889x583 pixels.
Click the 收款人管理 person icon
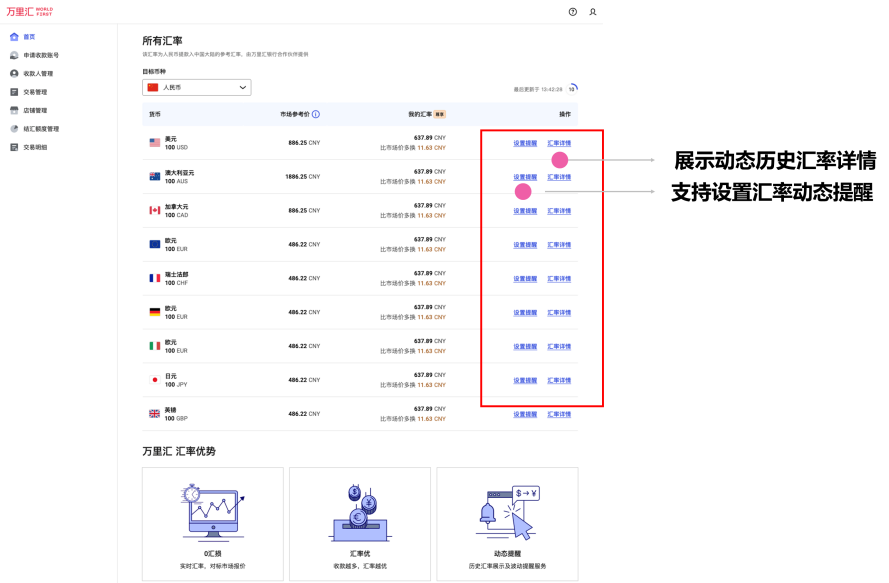coord(14,73)
